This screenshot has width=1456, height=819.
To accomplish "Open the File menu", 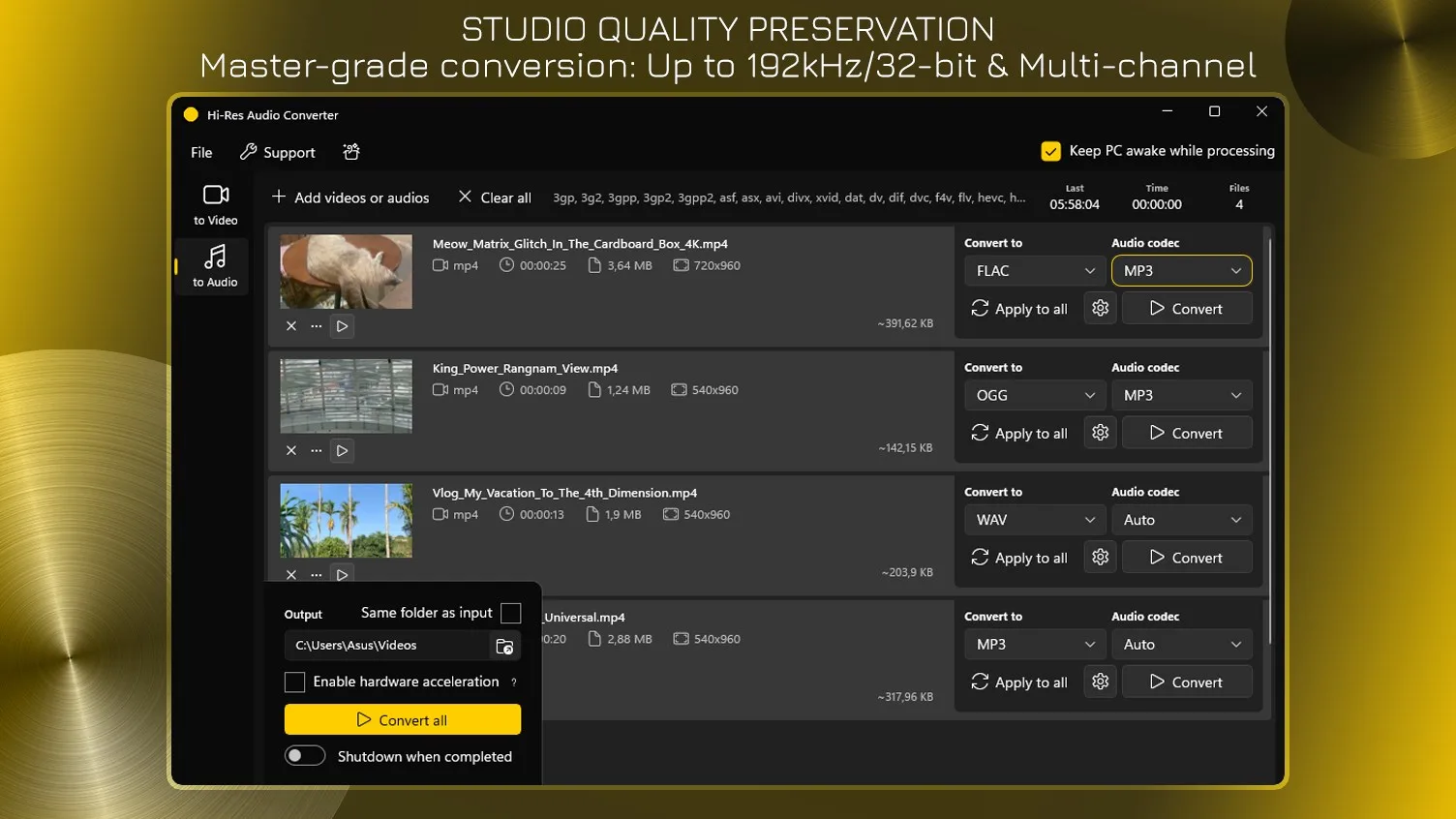I will 201,152.
